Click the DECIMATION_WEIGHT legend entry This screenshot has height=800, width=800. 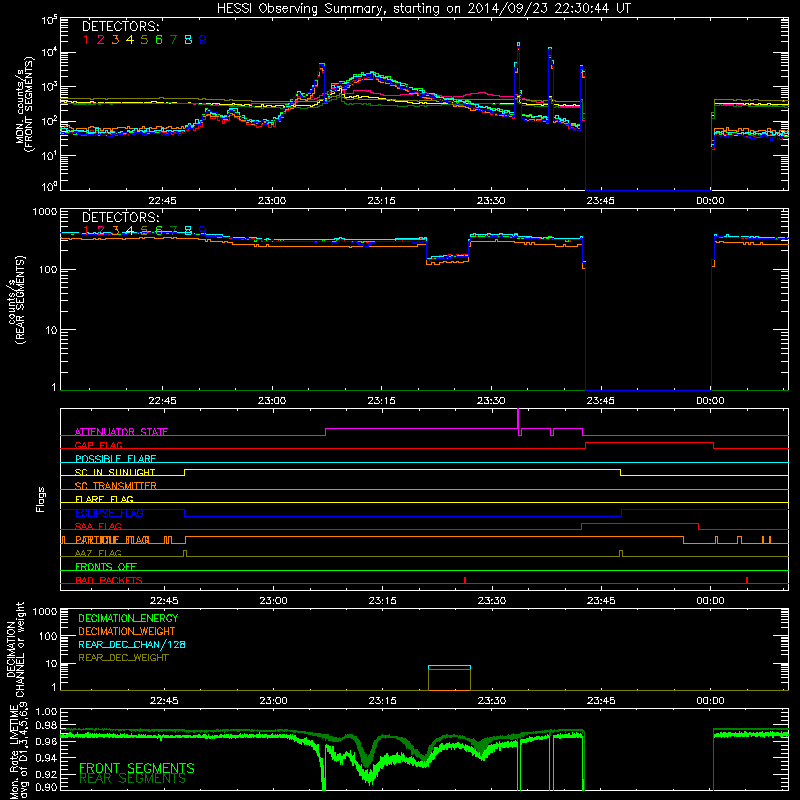(127, 632)
